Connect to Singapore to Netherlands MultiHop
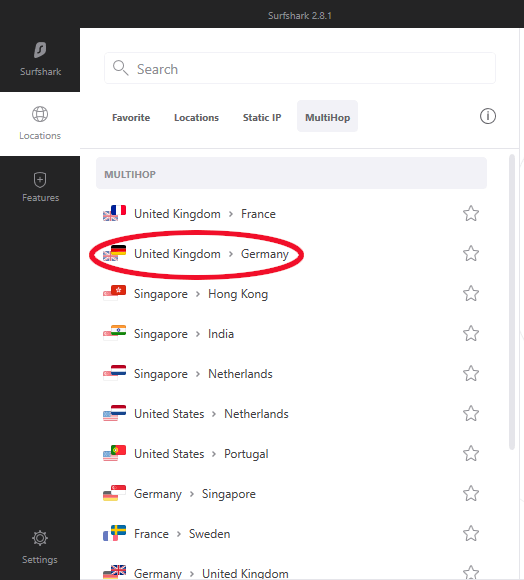This screenshot has width=524, height=580. (291, 374)
